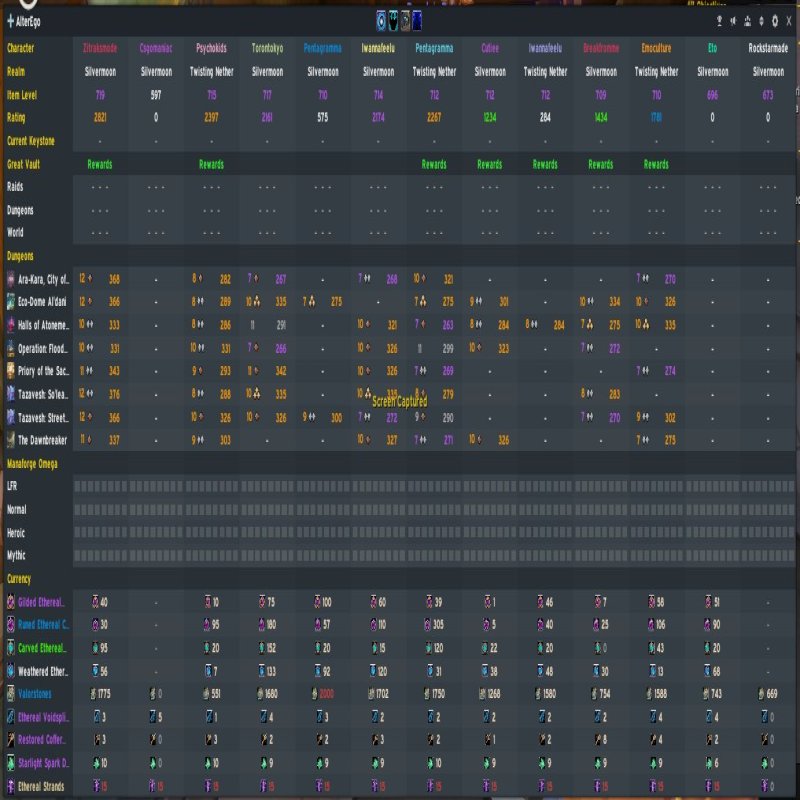Open the characters list dropdown icon
This screenshot has width=800, height=800.
click(747, 20)
